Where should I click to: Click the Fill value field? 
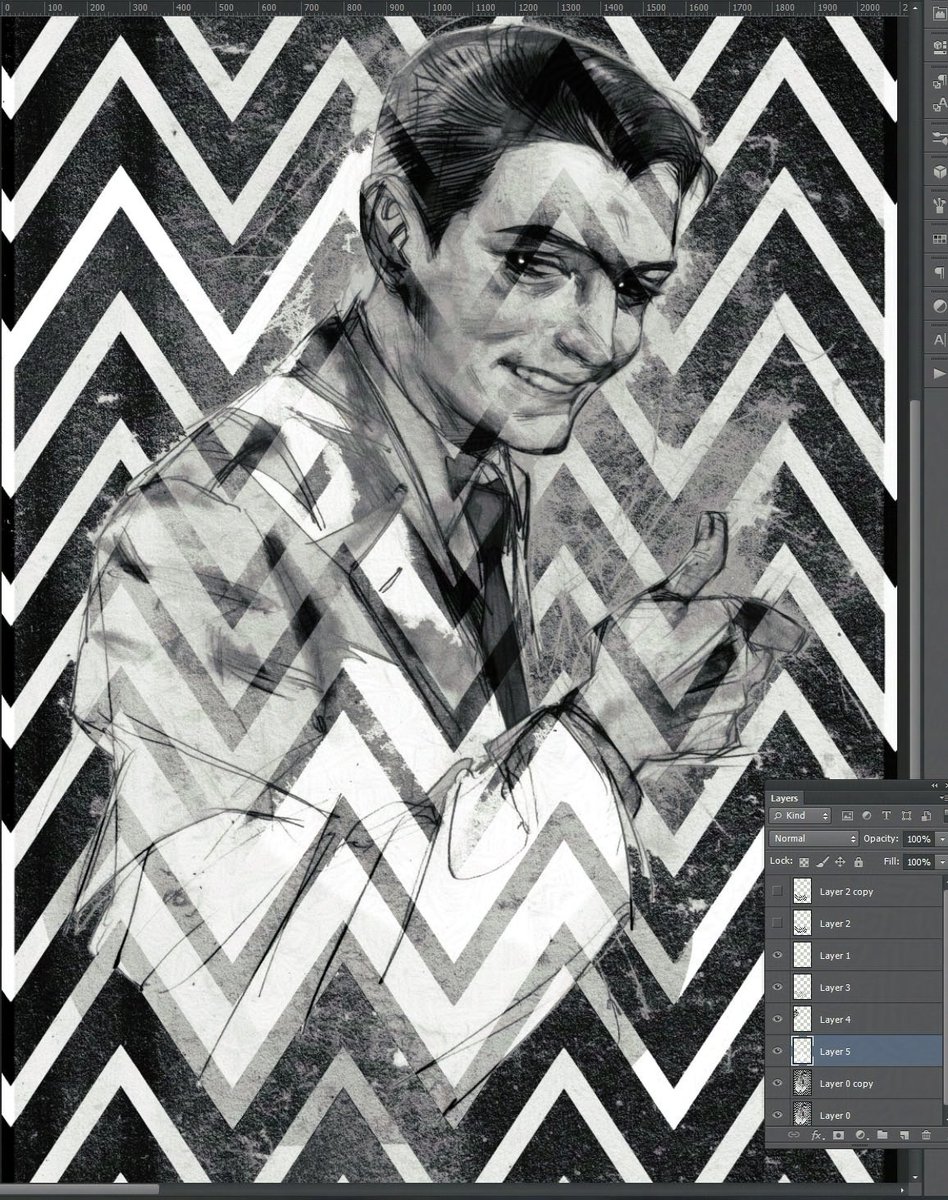click(919, 861)
